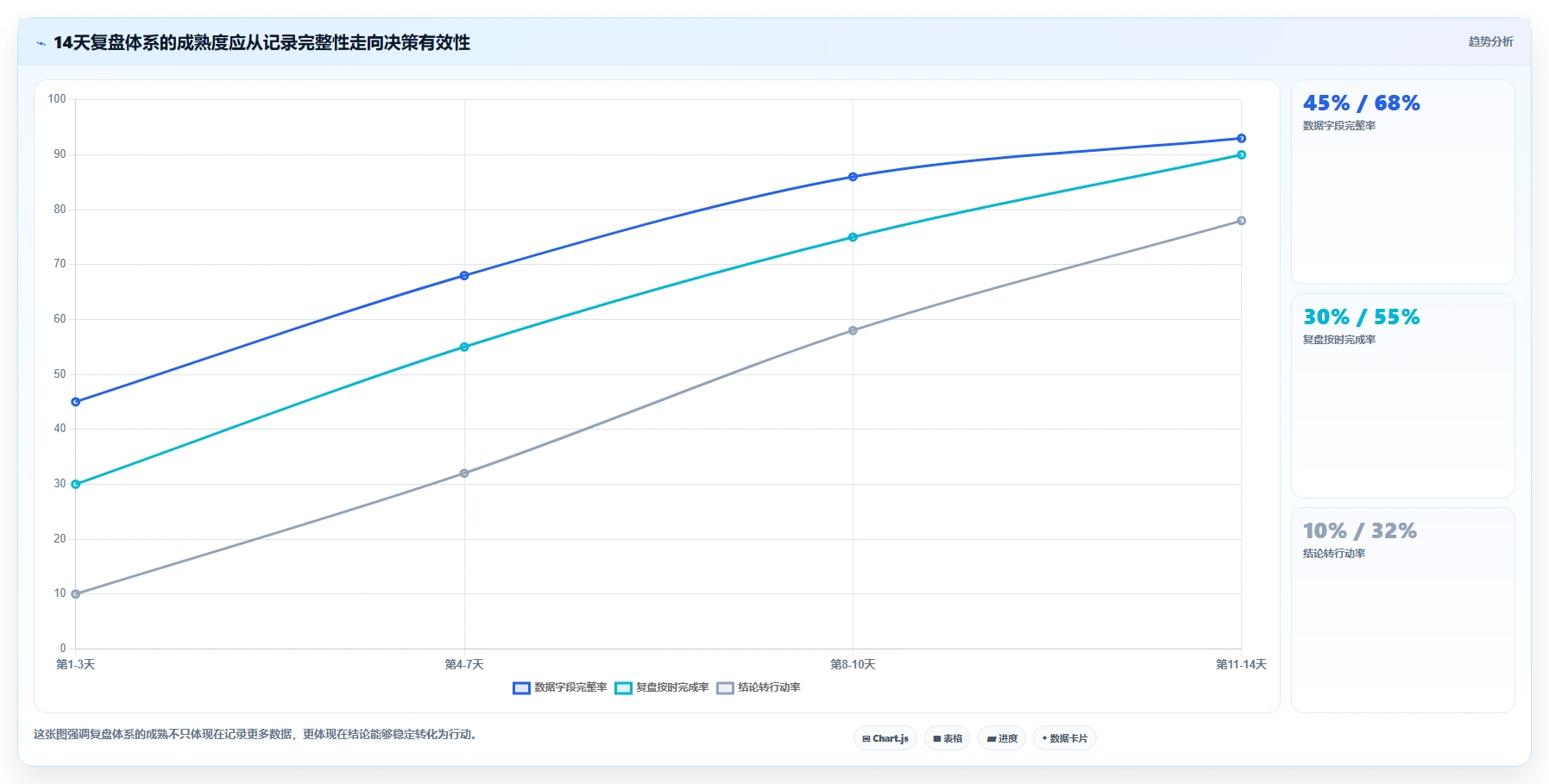Click the Chart.js tag
This screenshot has width=1549, height=784.
(x=885, y=738)
